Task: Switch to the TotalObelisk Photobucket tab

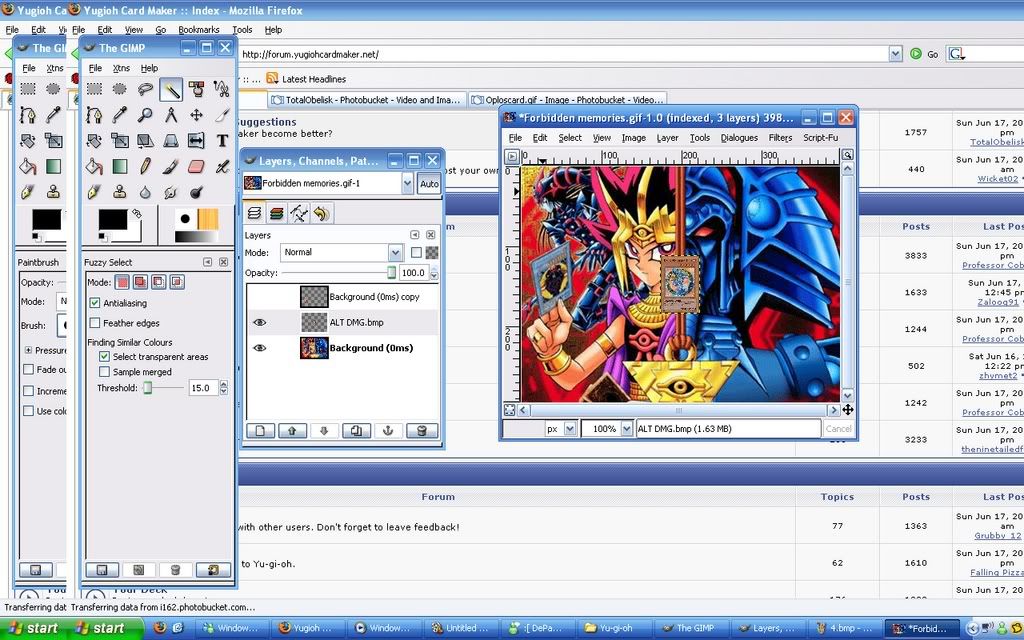Action: tap(366, 100)
